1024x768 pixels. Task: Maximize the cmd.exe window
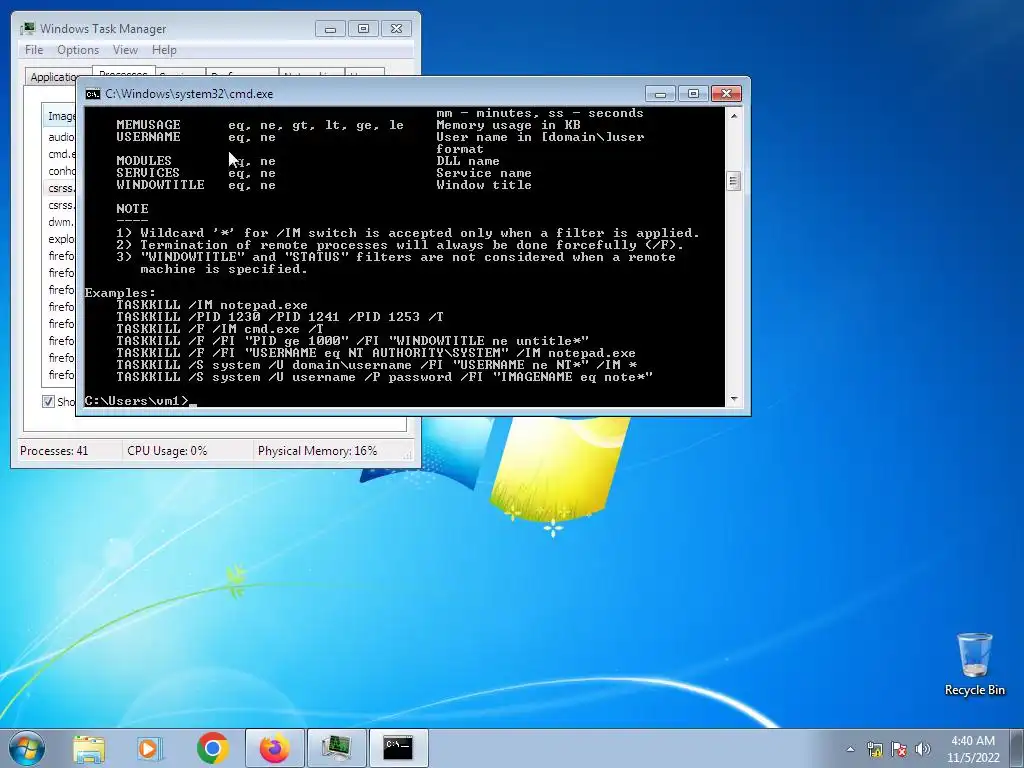[x=693, y=94]
